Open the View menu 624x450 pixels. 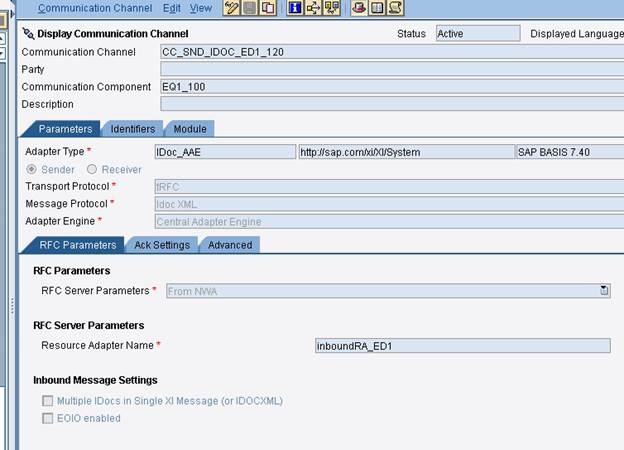(x=201, y=8)
